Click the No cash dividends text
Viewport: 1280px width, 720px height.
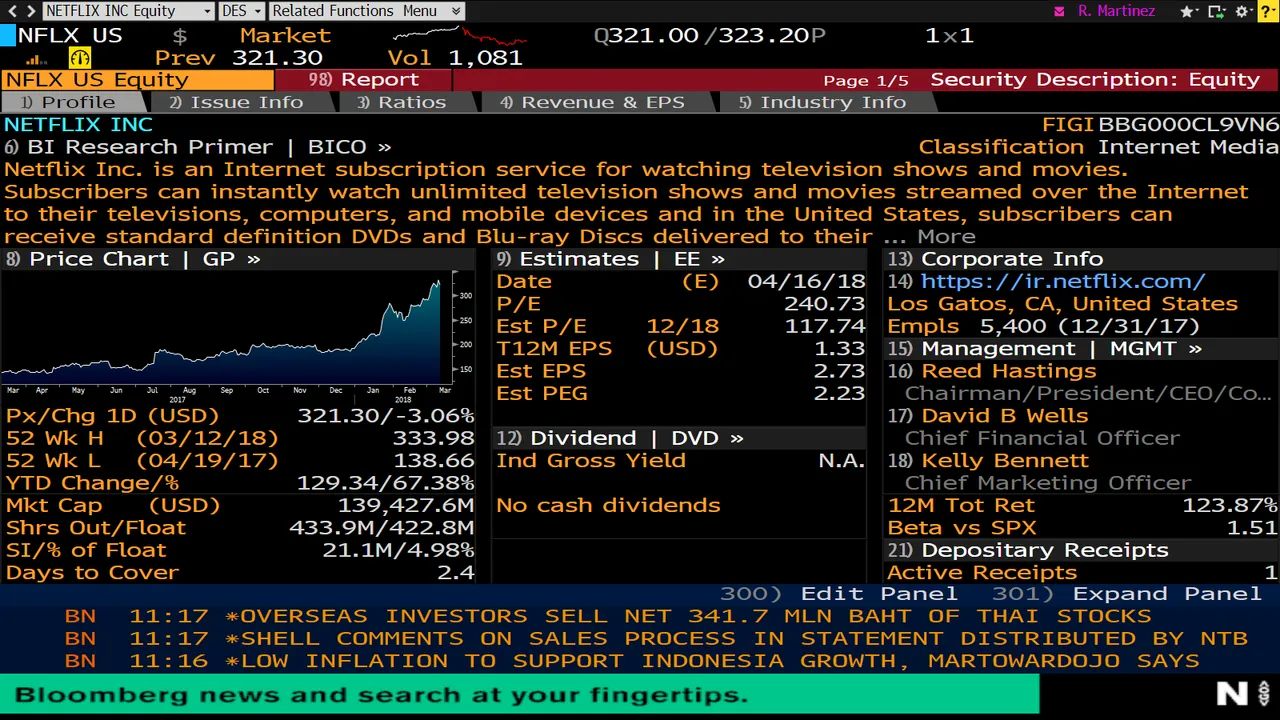click(608, 506)
